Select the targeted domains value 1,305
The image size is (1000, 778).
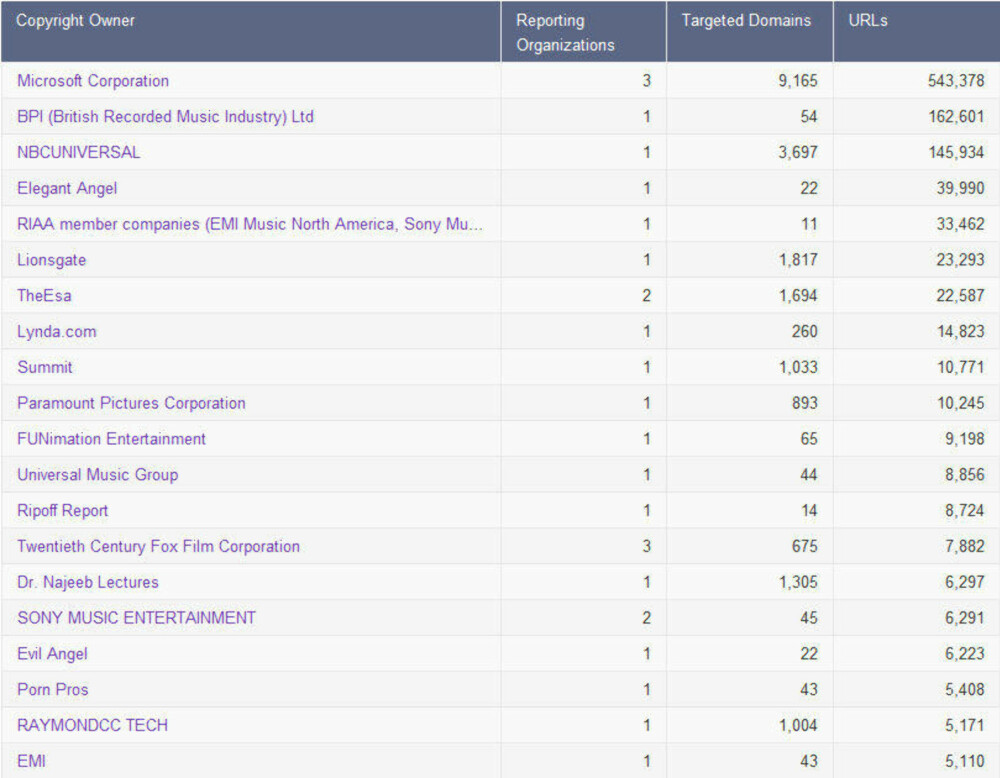pos(798,582)
